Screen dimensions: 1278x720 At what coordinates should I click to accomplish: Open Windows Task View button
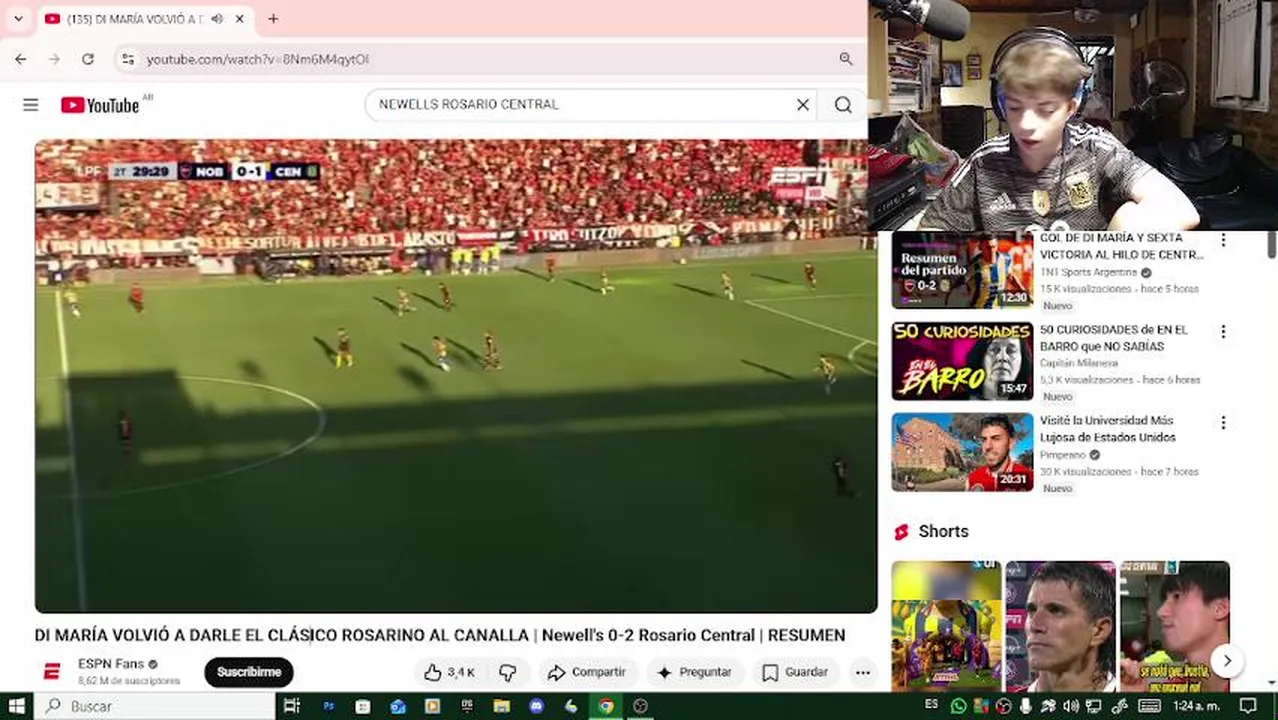(291, 706)
